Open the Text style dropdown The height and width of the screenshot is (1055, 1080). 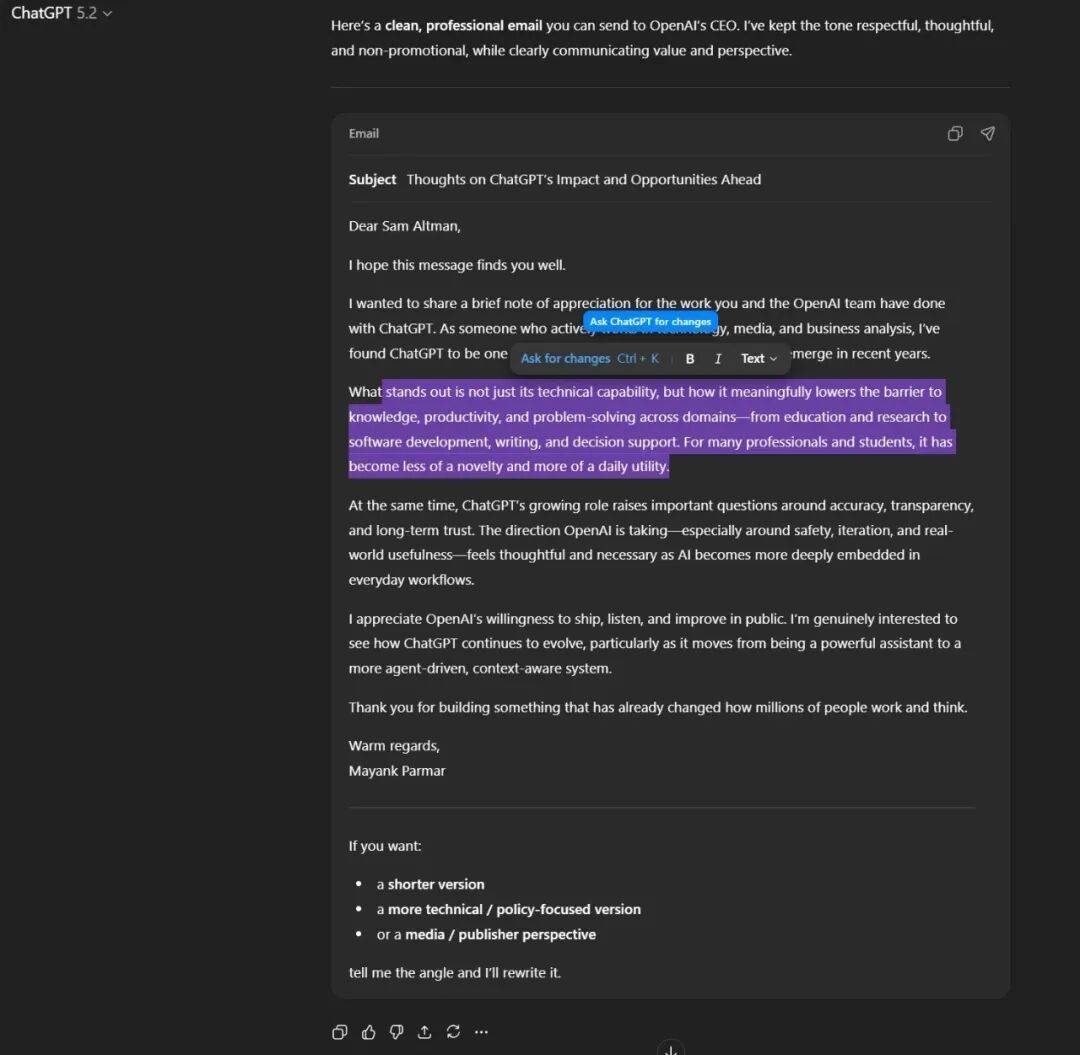pyautogui.click(x=758, y=359)
